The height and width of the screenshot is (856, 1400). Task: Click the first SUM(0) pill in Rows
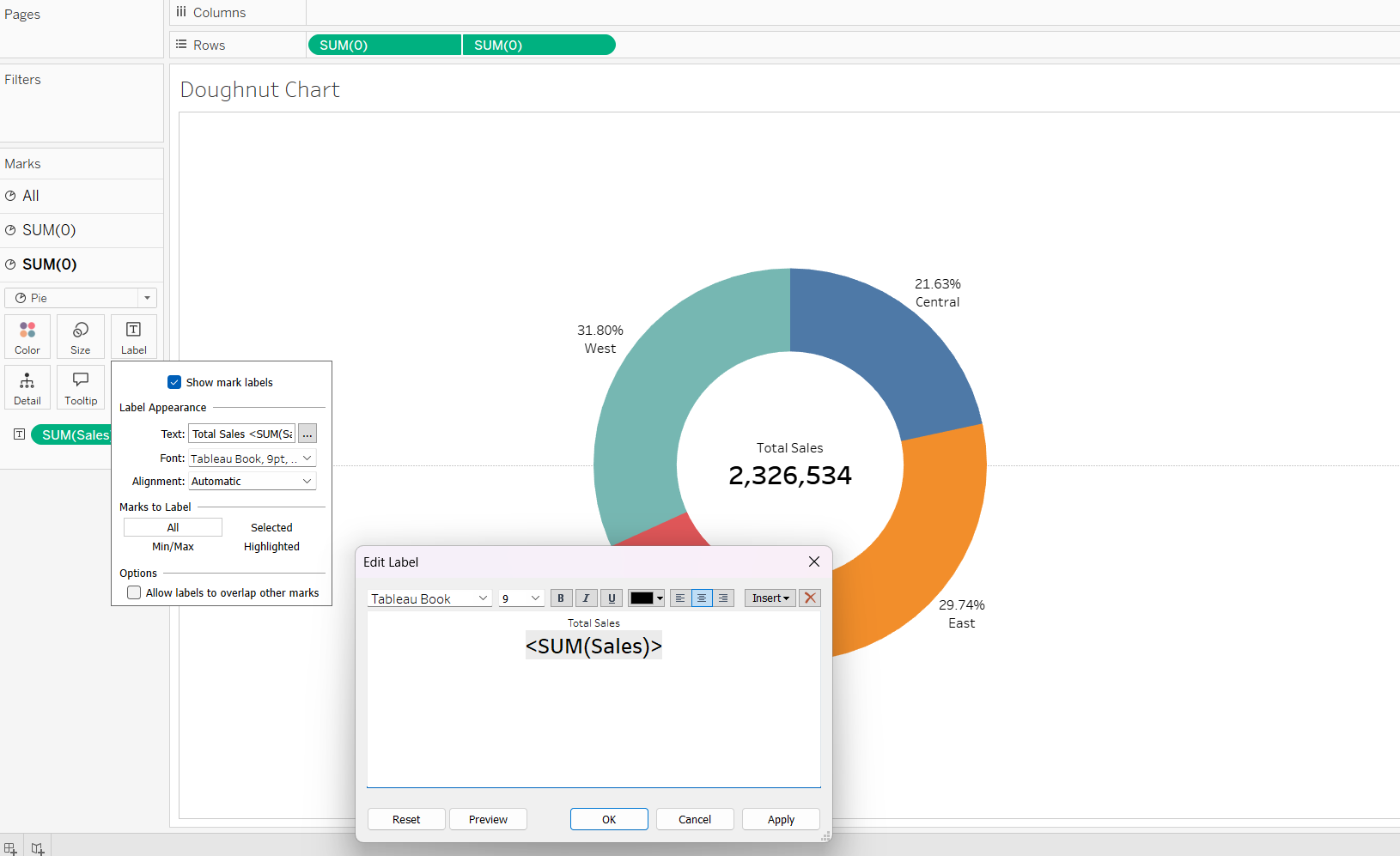click(x=383, y=46)
